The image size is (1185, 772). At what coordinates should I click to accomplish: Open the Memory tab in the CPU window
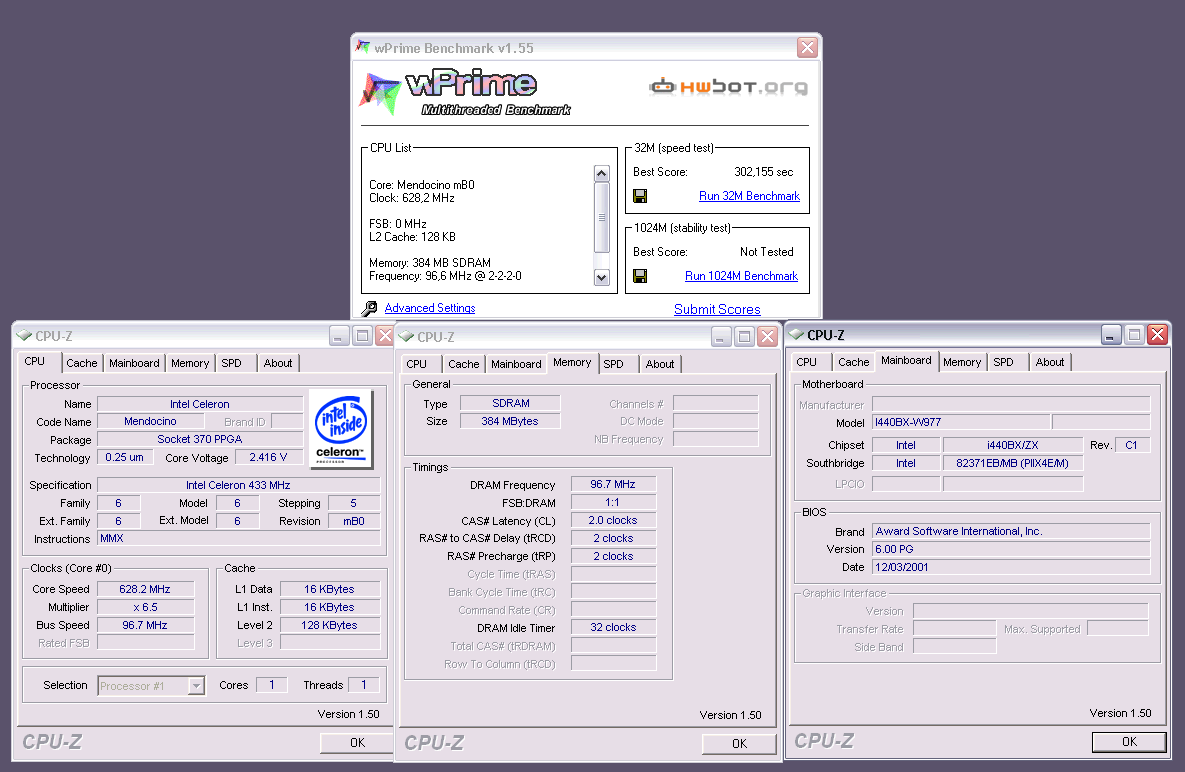tap(190, 363)
